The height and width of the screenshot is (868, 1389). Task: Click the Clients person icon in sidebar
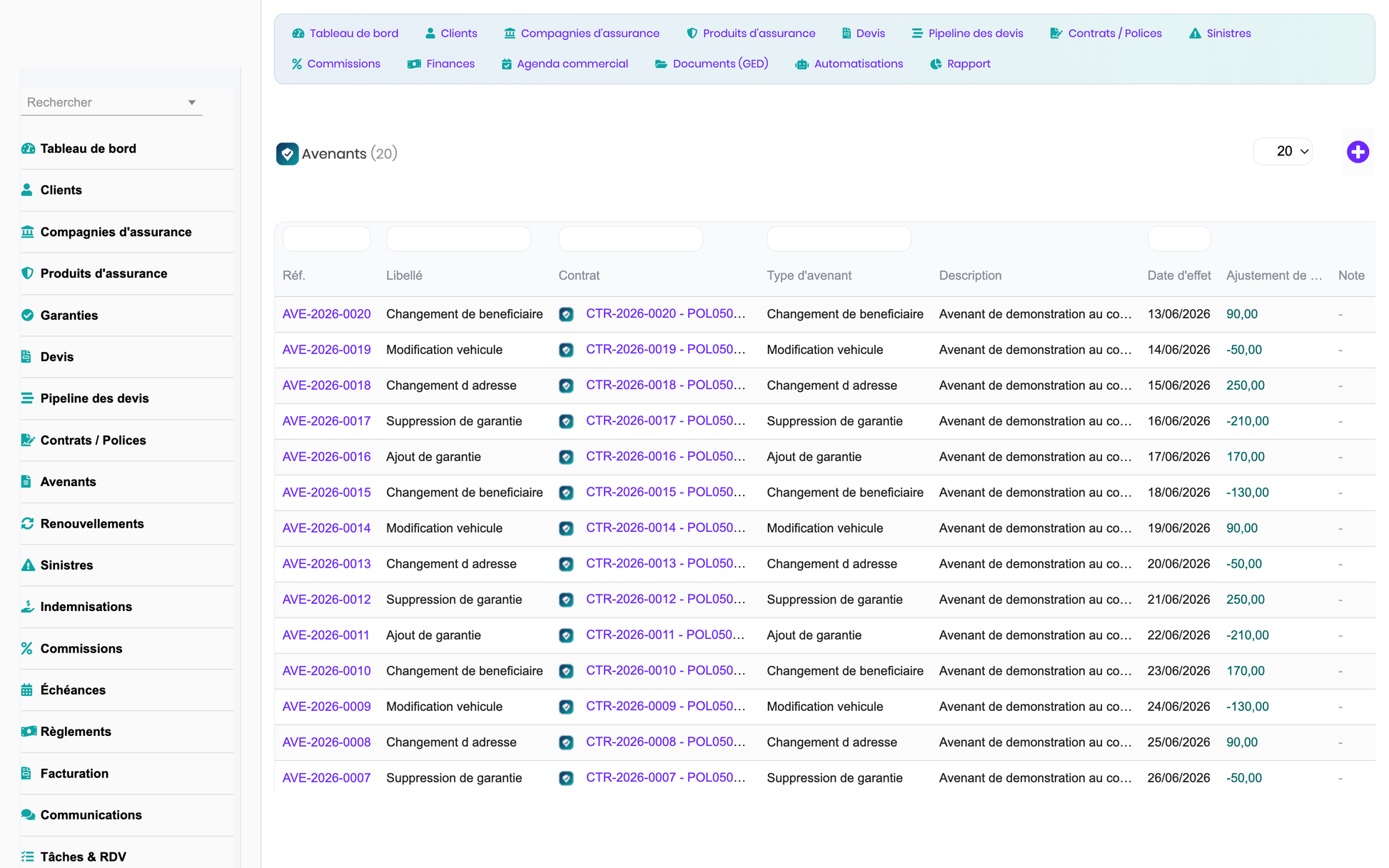27,190
